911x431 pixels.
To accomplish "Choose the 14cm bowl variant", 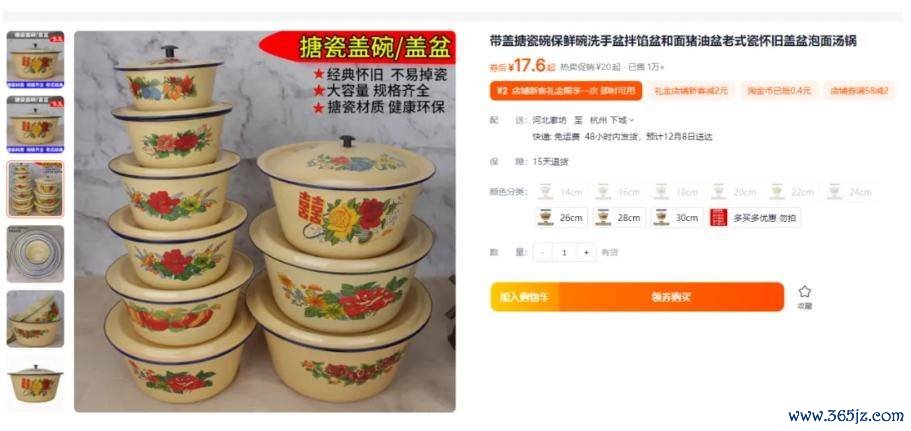I will point(561,192).
